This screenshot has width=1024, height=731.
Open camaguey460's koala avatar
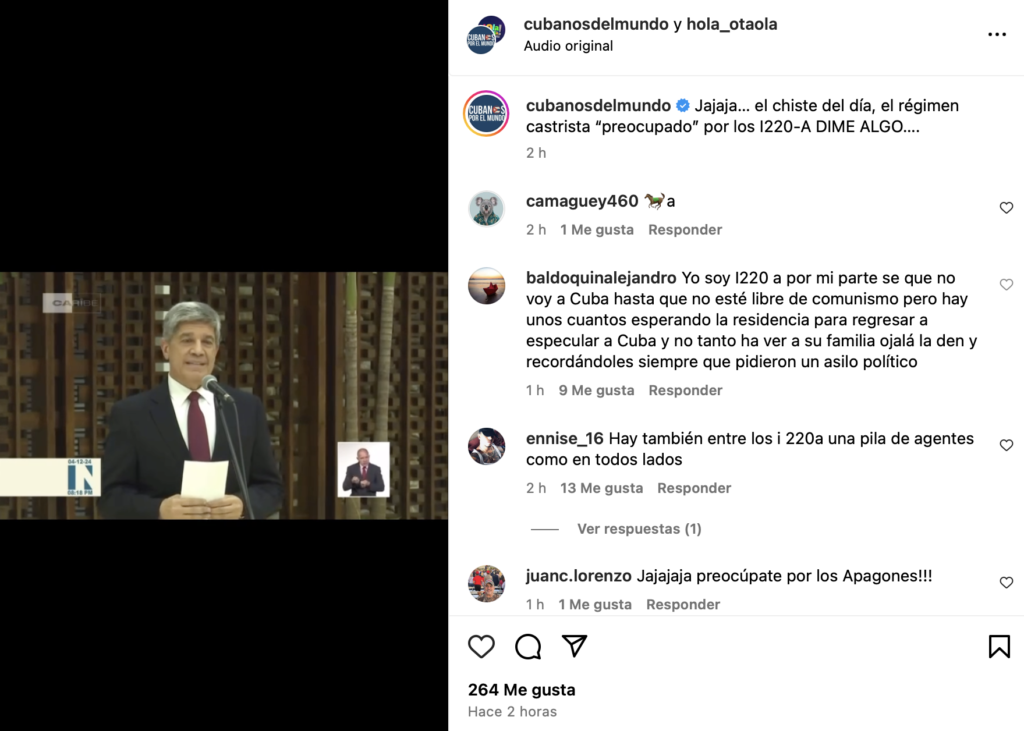[x=487, y=209]
